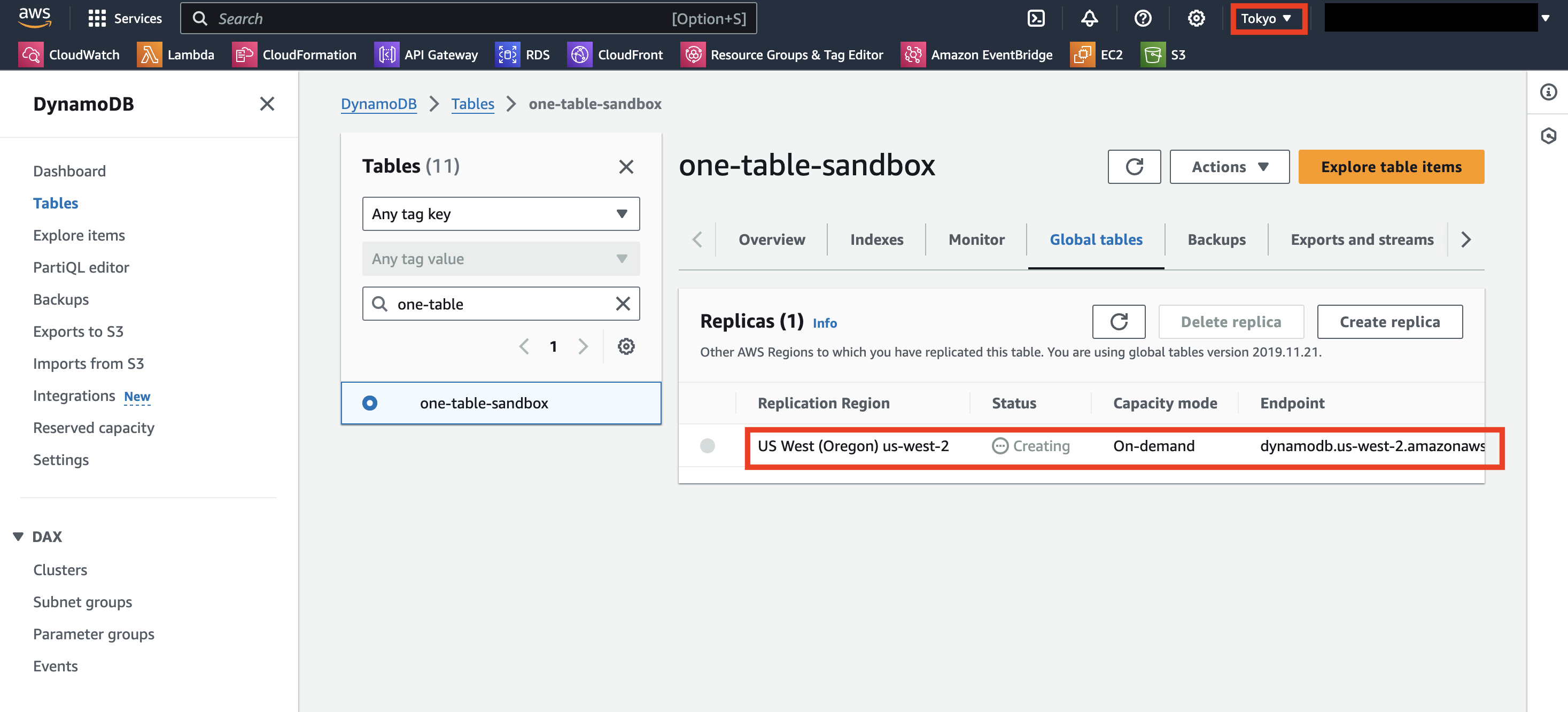This screenshot has width=1568, height=712.
Task: Open the AWS home logo
Action: pyautogui.click(x=34, y=18)
